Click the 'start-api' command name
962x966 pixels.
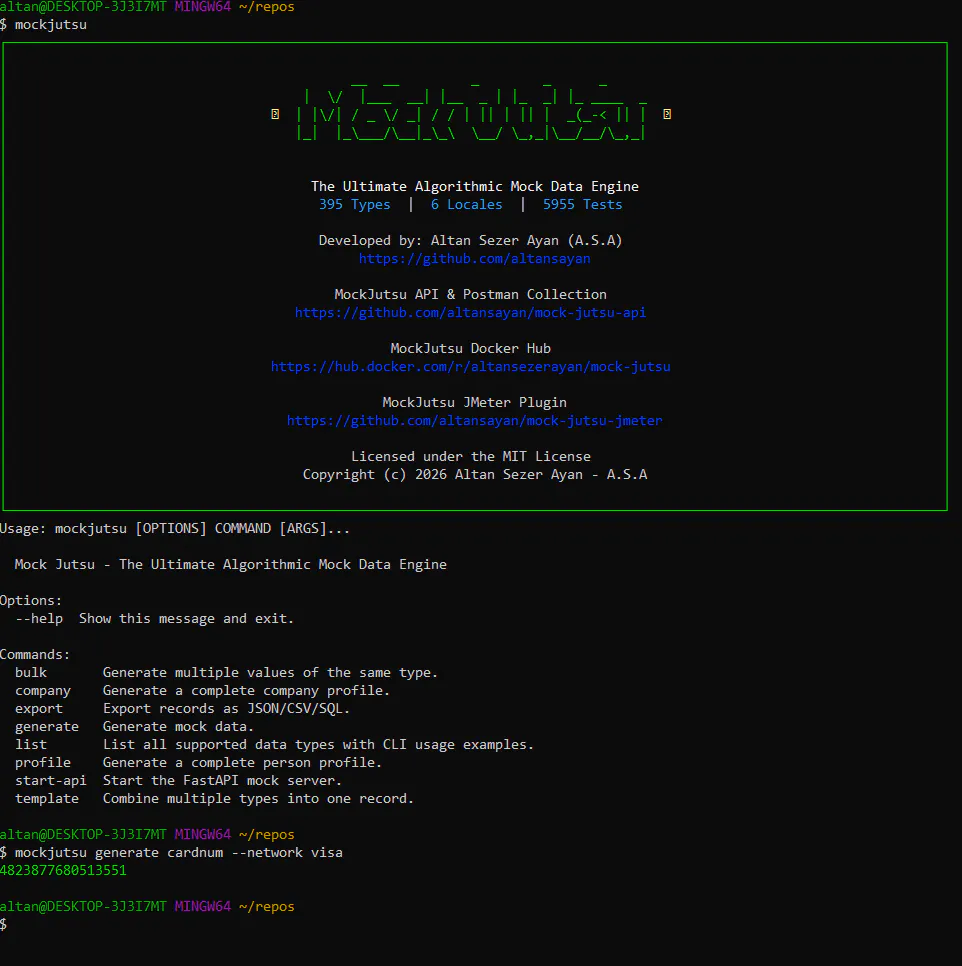pos(51,781)
